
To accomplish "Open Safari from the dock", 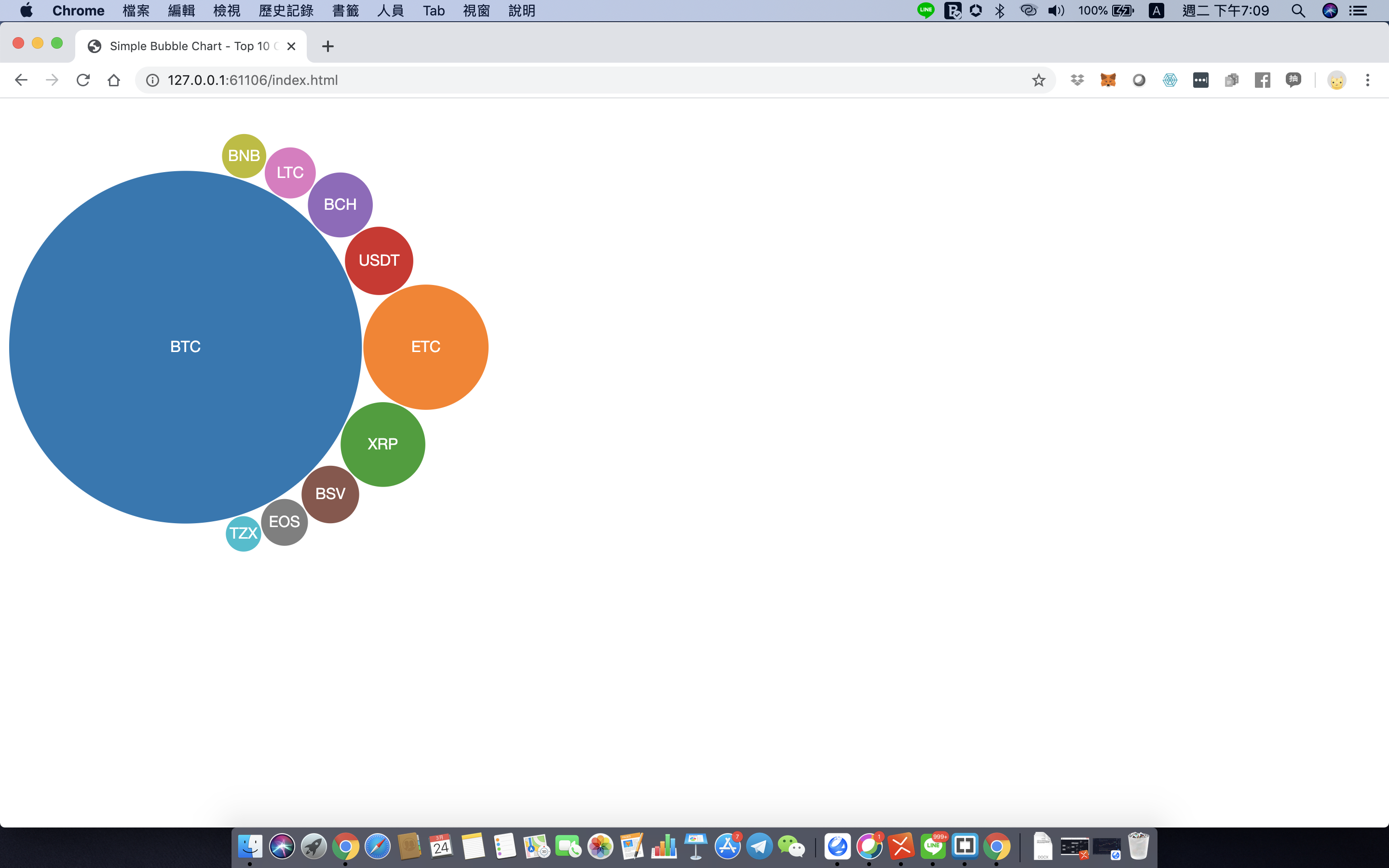I will 377,846.
